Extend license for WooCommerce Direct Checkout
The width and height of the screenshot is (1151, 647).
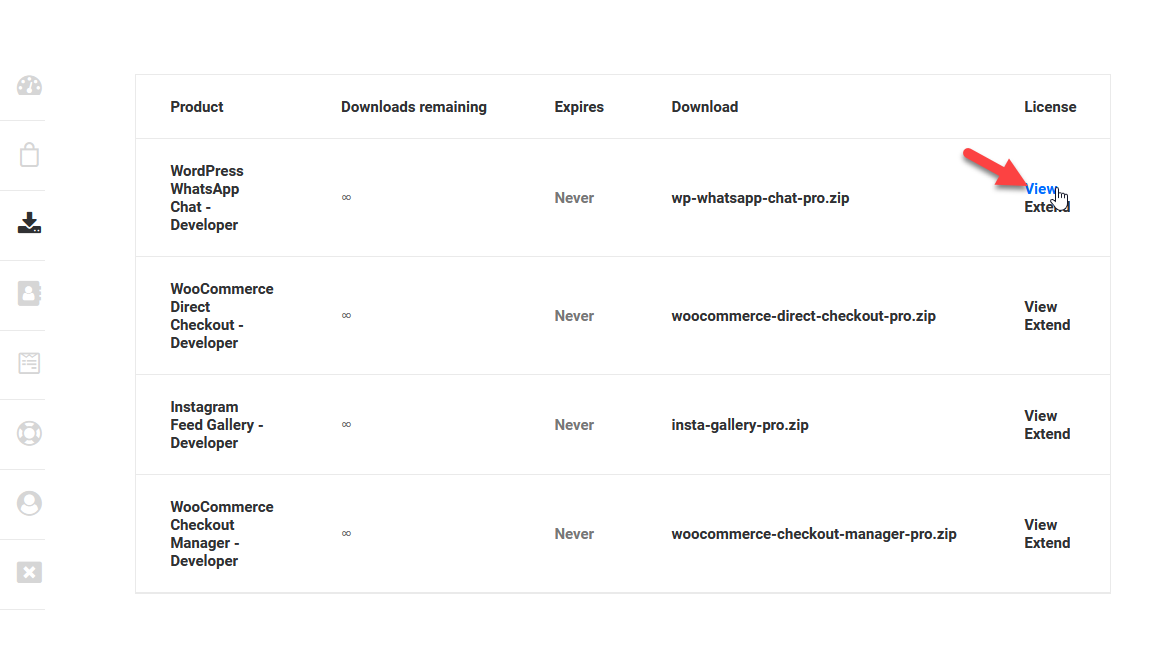[1047, 325]
